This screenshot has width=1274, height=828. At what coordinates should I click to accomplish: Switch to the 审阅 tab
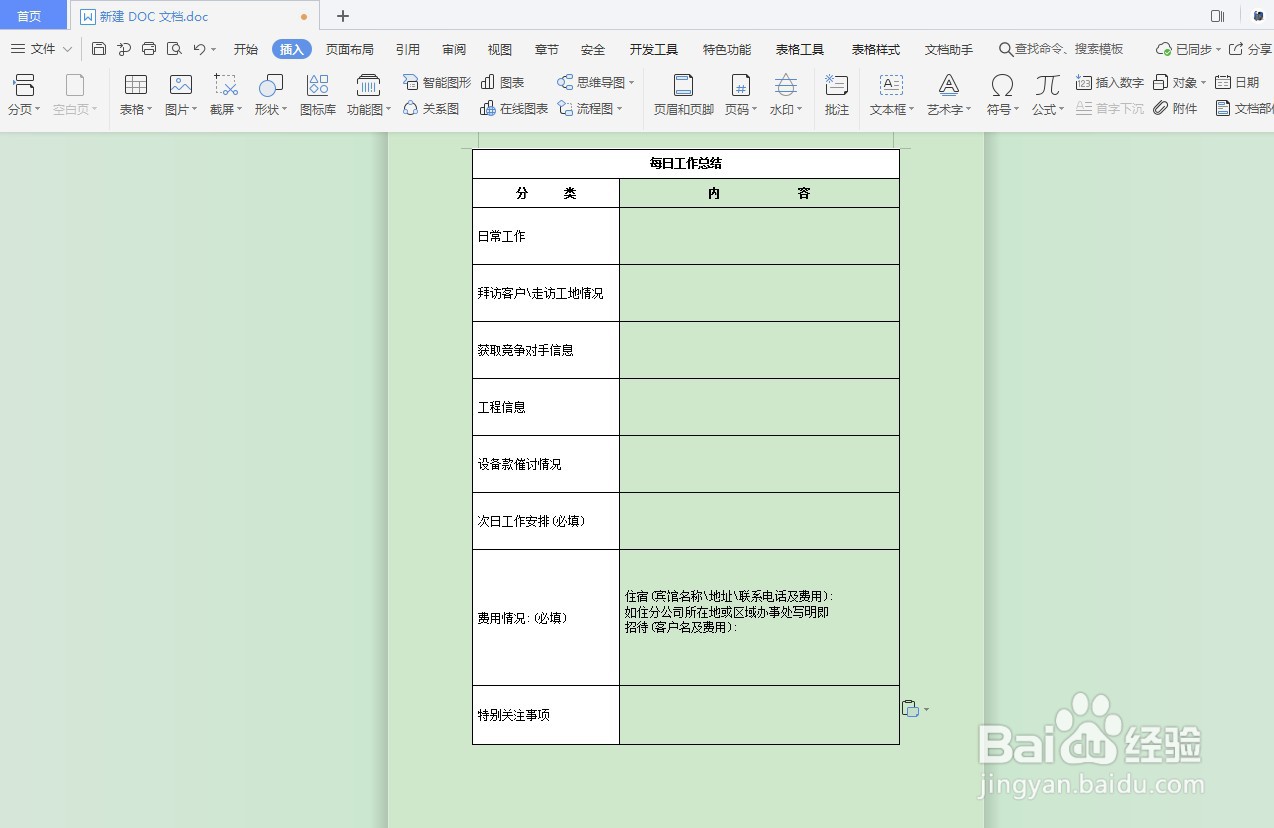pos(454,49)
